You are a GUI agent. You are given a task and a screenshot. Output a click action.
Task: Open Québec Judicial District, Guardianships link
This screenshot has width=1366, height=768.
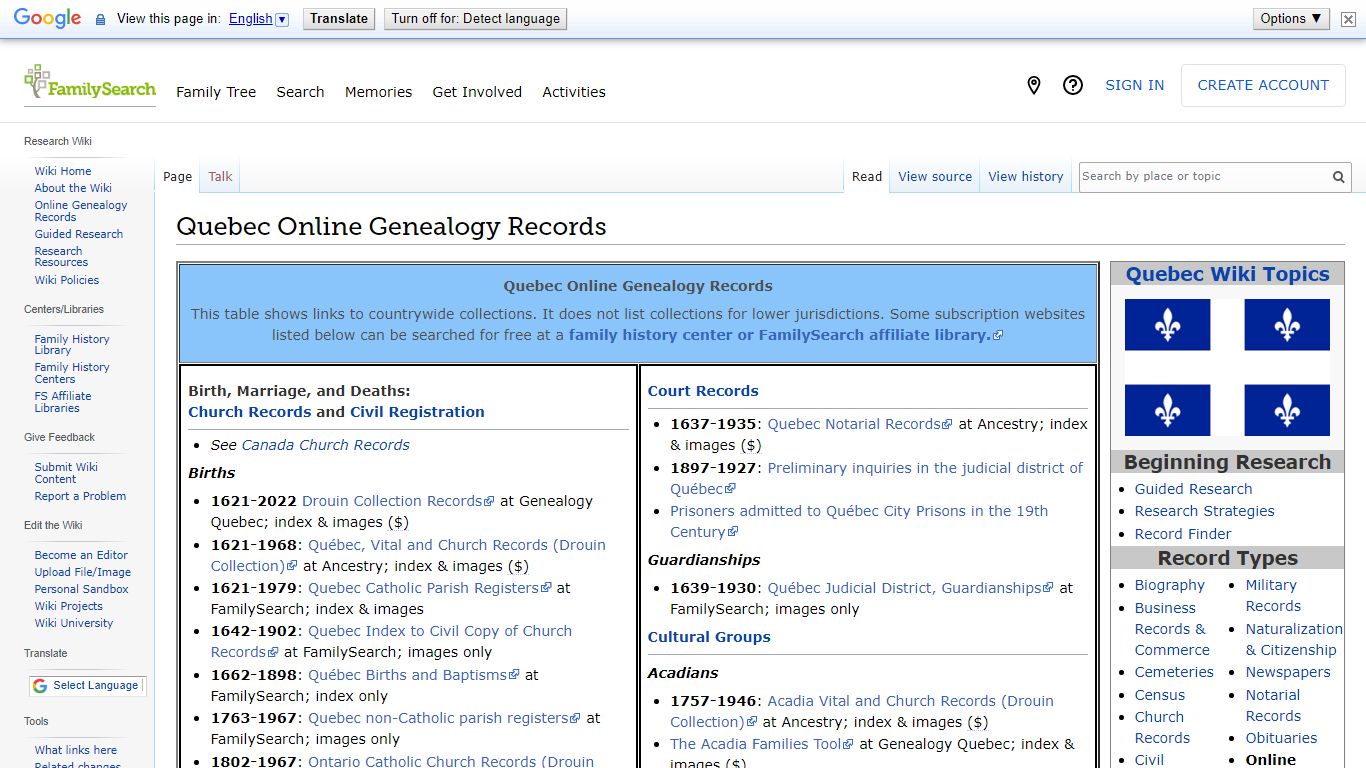pos(910,588)
